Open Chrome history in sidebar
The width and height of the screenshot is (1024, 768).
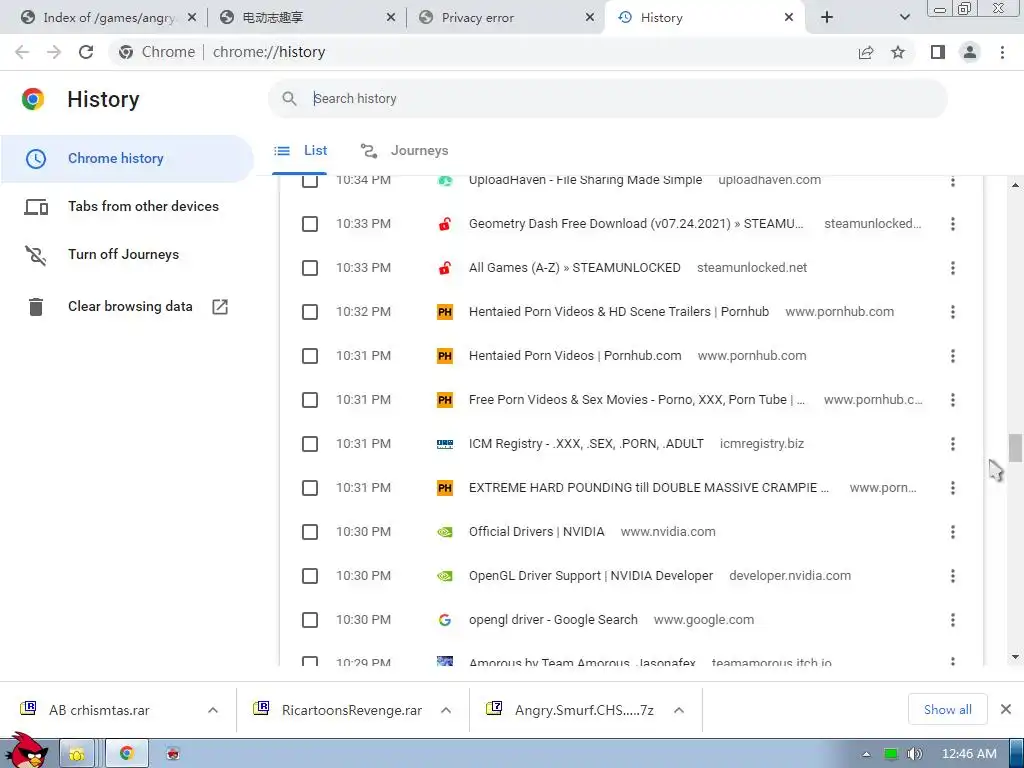coord(127,159)
